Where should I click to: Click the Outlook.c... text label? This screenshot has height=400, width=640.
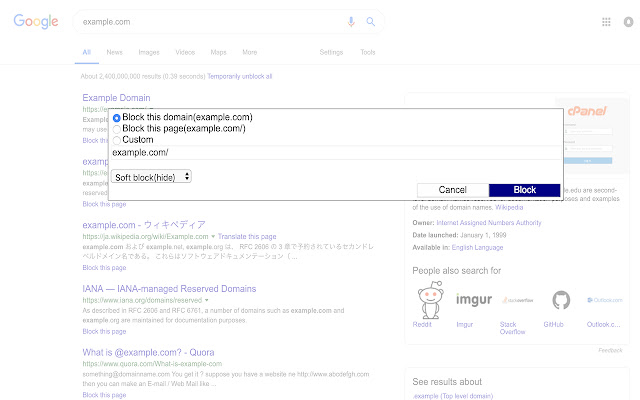[x=603, y=324]
